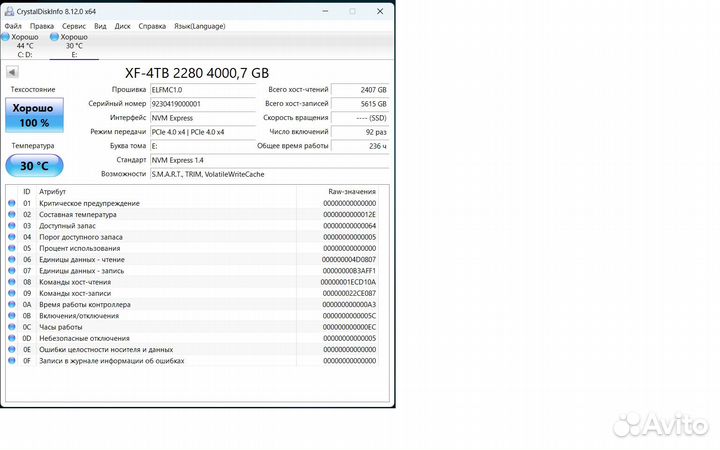The image size is (720, 450).
Task: Click the Интерфейс field NVM Express
Action: point(203,118)
